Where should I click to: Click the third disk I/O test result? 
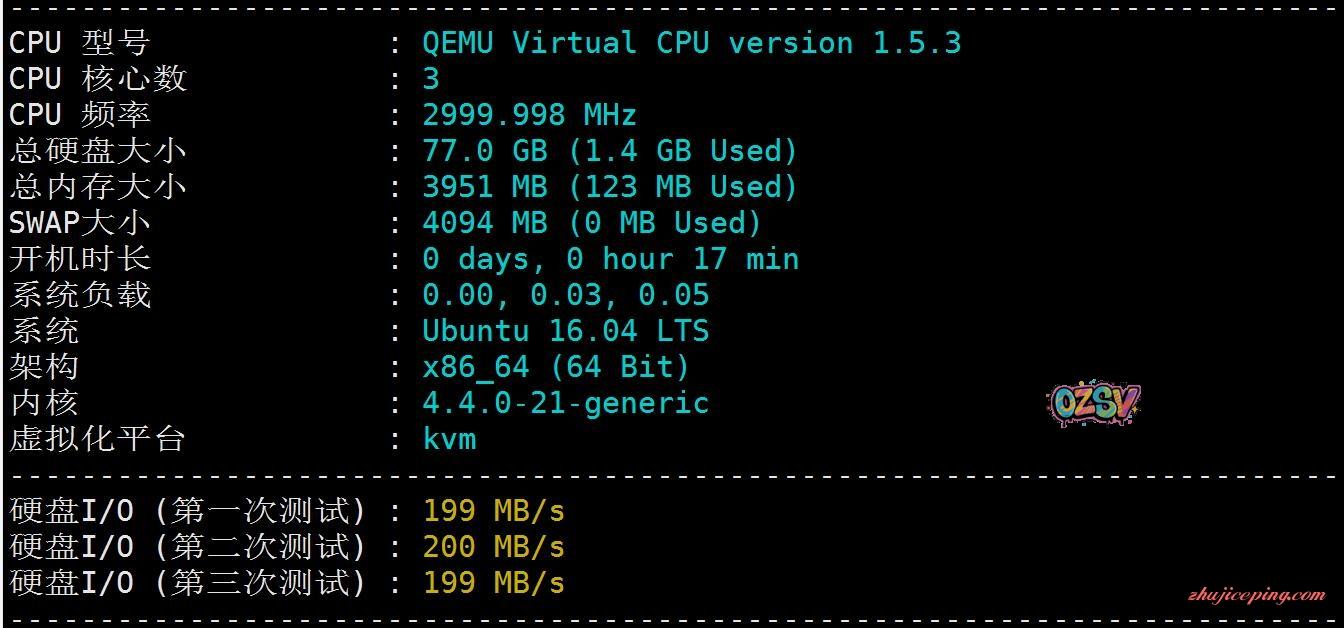[493, 583]
